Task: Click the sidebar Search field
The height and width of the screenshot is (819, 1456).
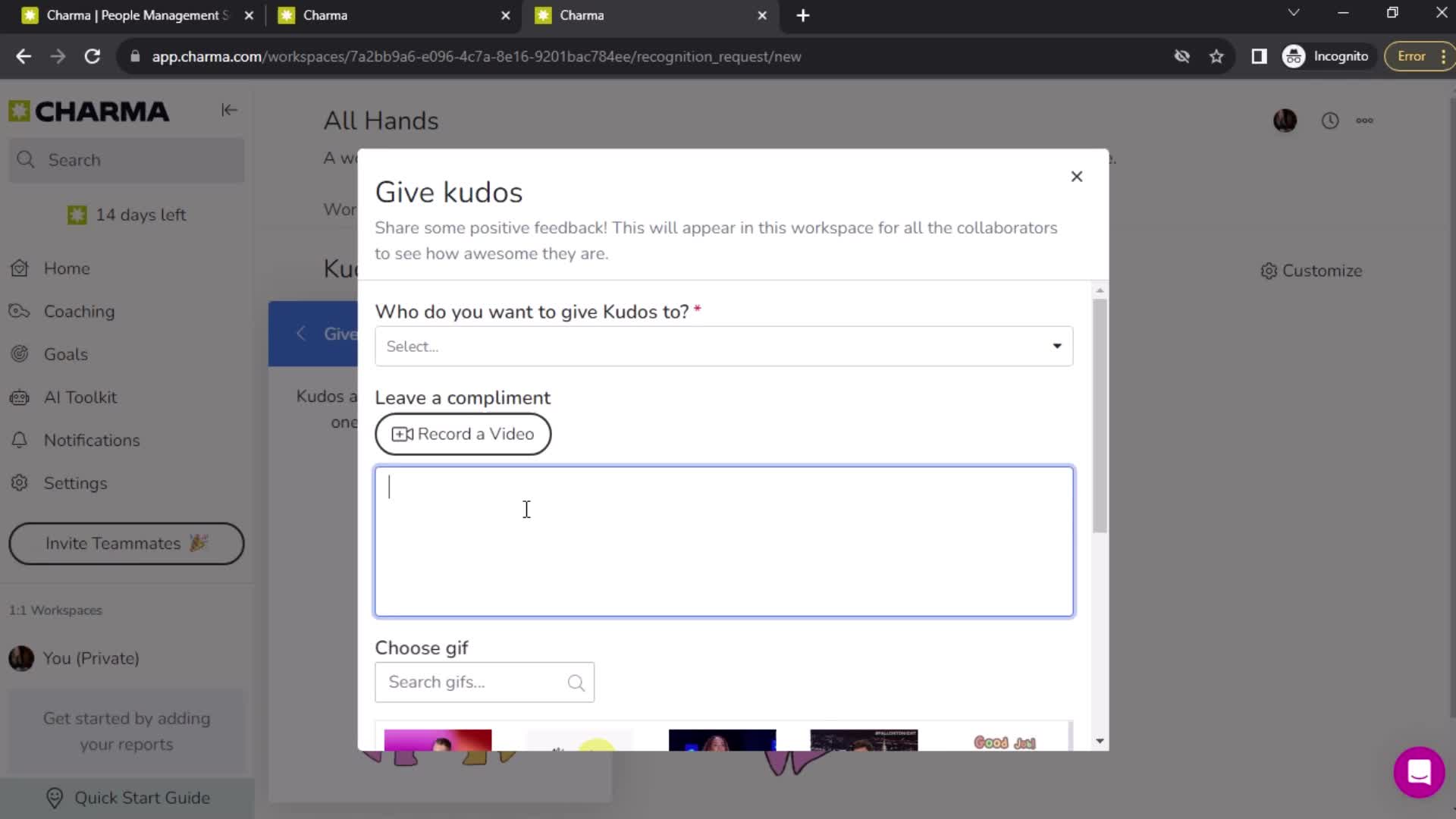Action: coord(127,160)
